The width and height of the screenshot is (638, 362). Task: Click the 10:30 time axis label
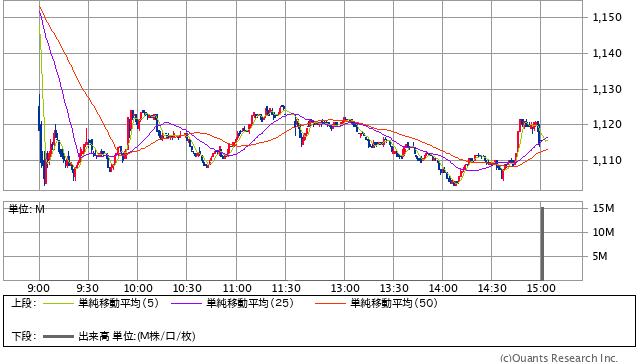click(187, 288)
